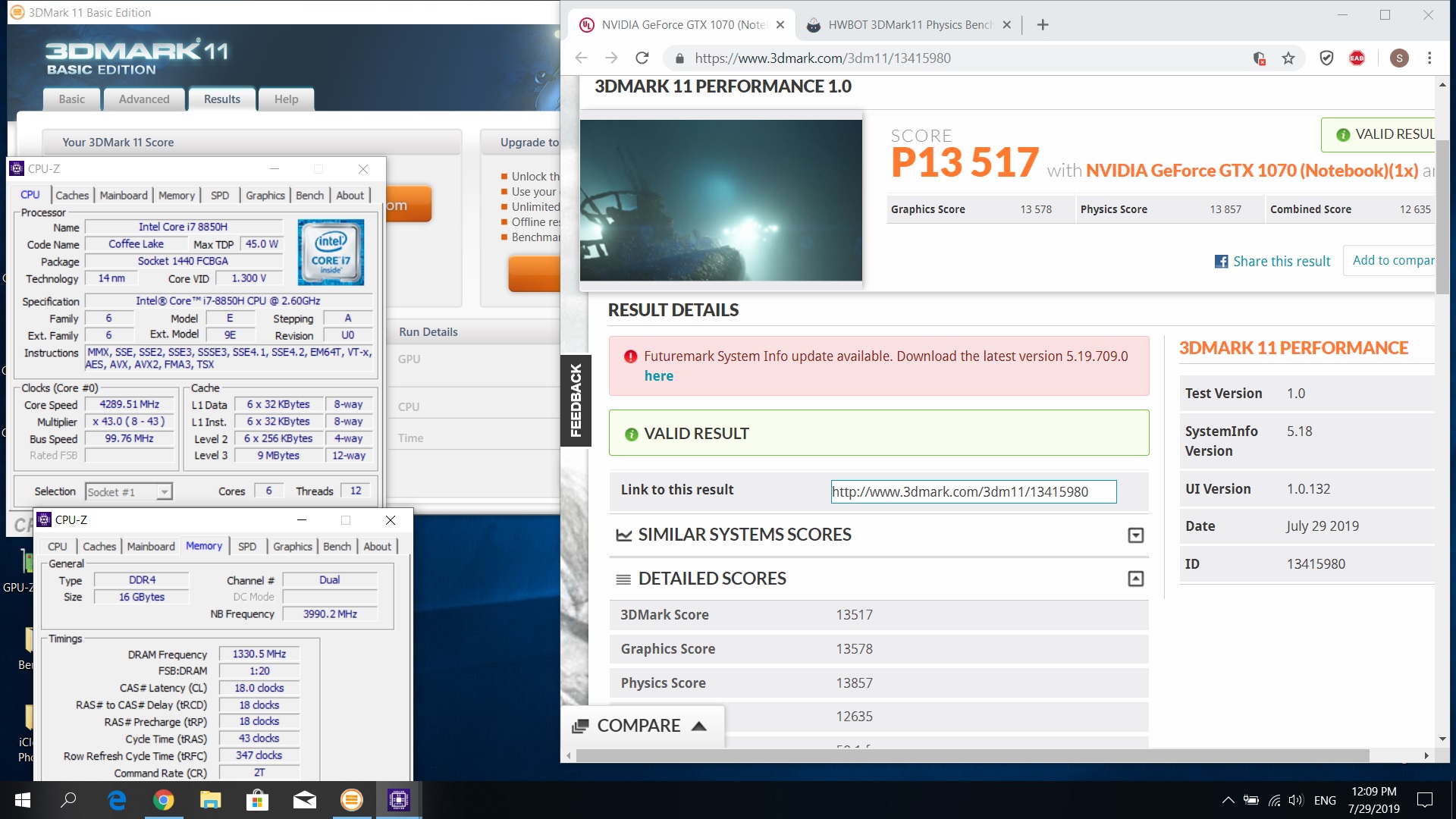Click the page vertical scrollbar thumb
Viewport: 1456px width, 819px height.
(1442, 217)
